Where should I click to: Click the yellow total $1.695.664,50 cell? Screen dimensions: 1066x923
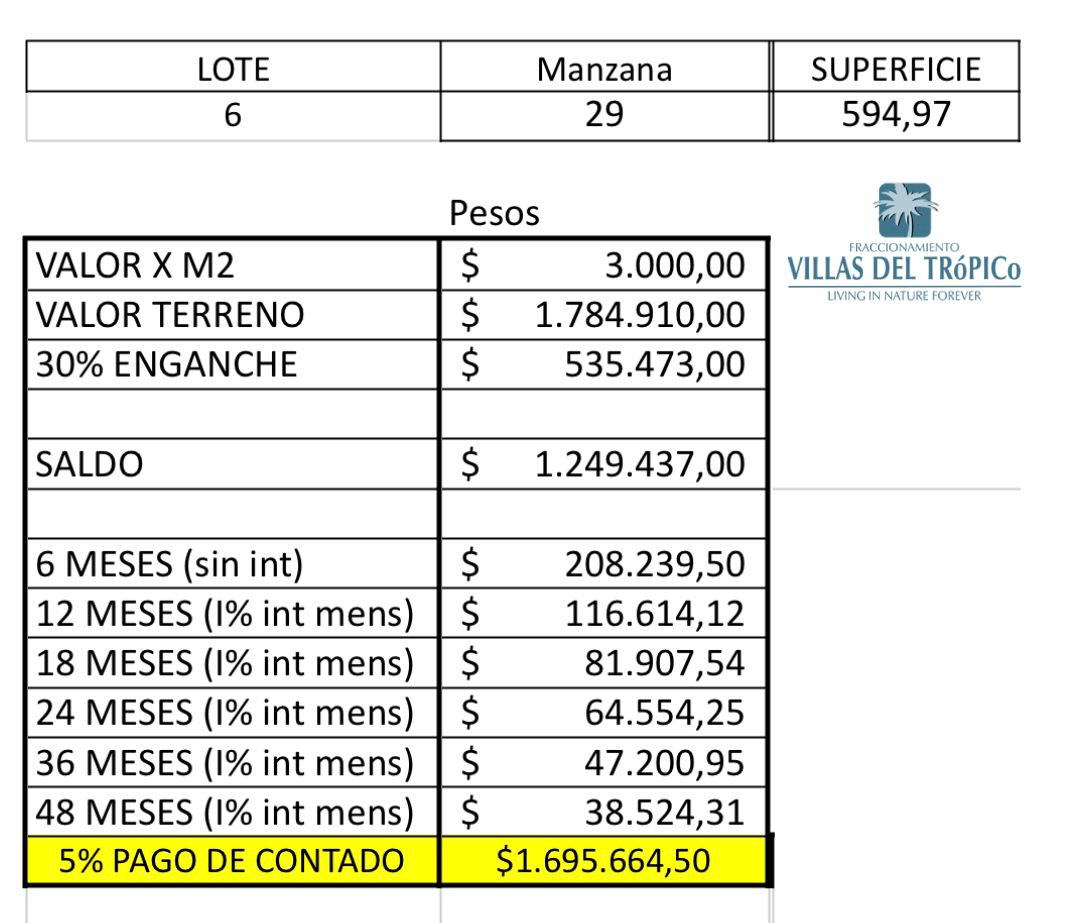(x=604, y=860)
